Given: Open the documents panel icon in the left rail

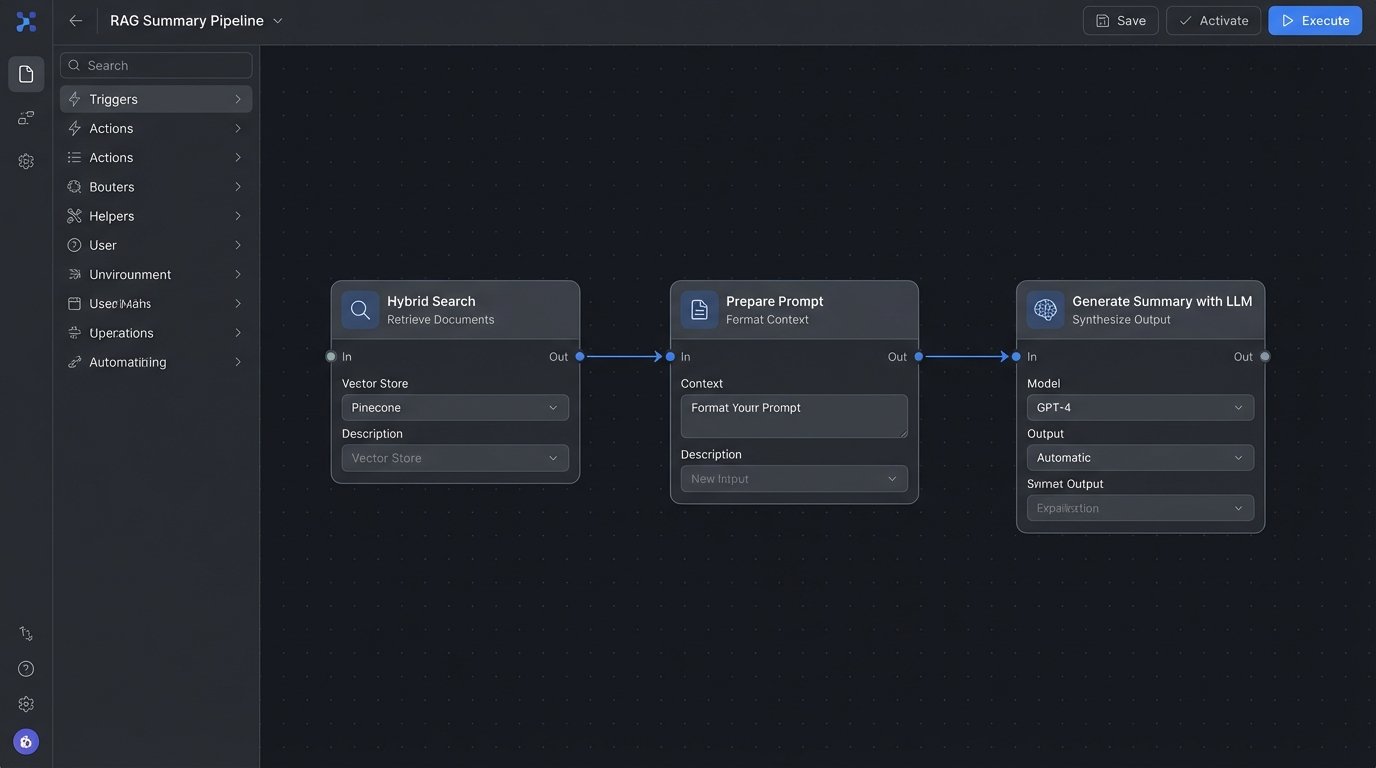Looking at the screenshot, I should pyautogui.click(x=22, y=72).
